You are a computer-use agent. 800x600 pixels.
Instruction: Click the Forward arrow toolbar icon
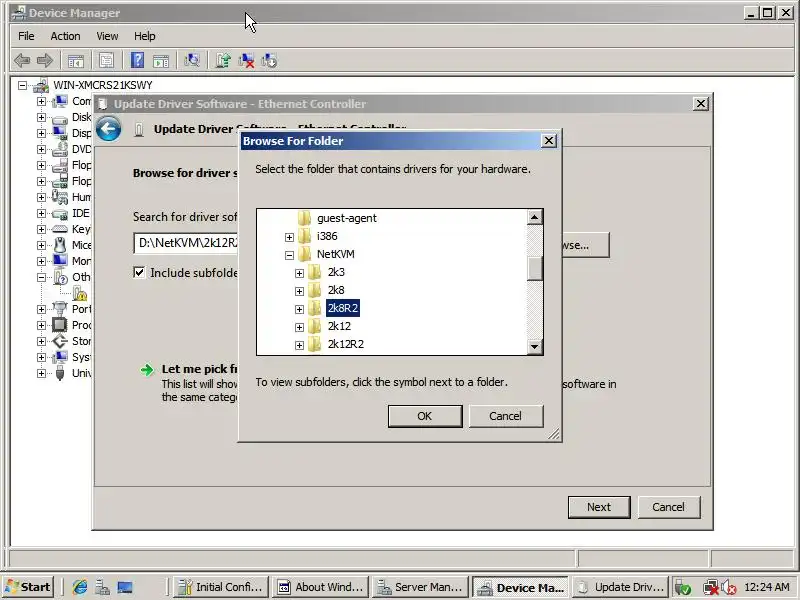(x=45, y=61)
